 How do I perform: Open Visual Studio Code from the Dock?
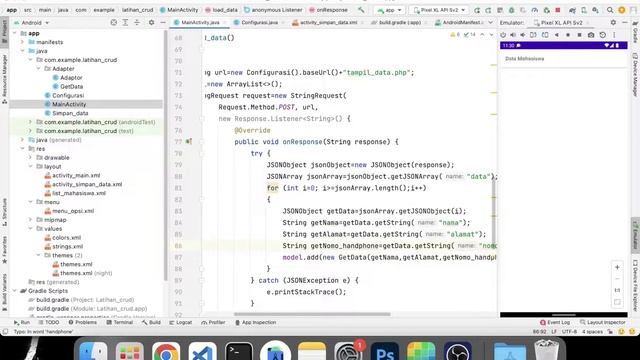[x=202, y=351]
